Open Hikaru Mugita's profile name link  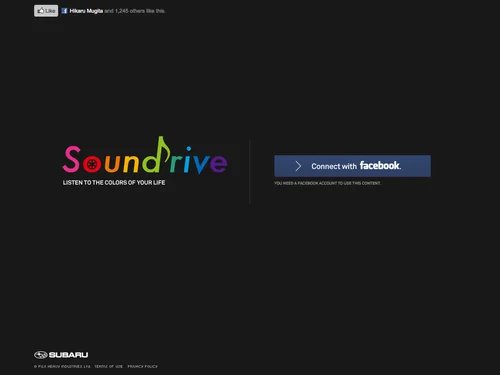86,11
